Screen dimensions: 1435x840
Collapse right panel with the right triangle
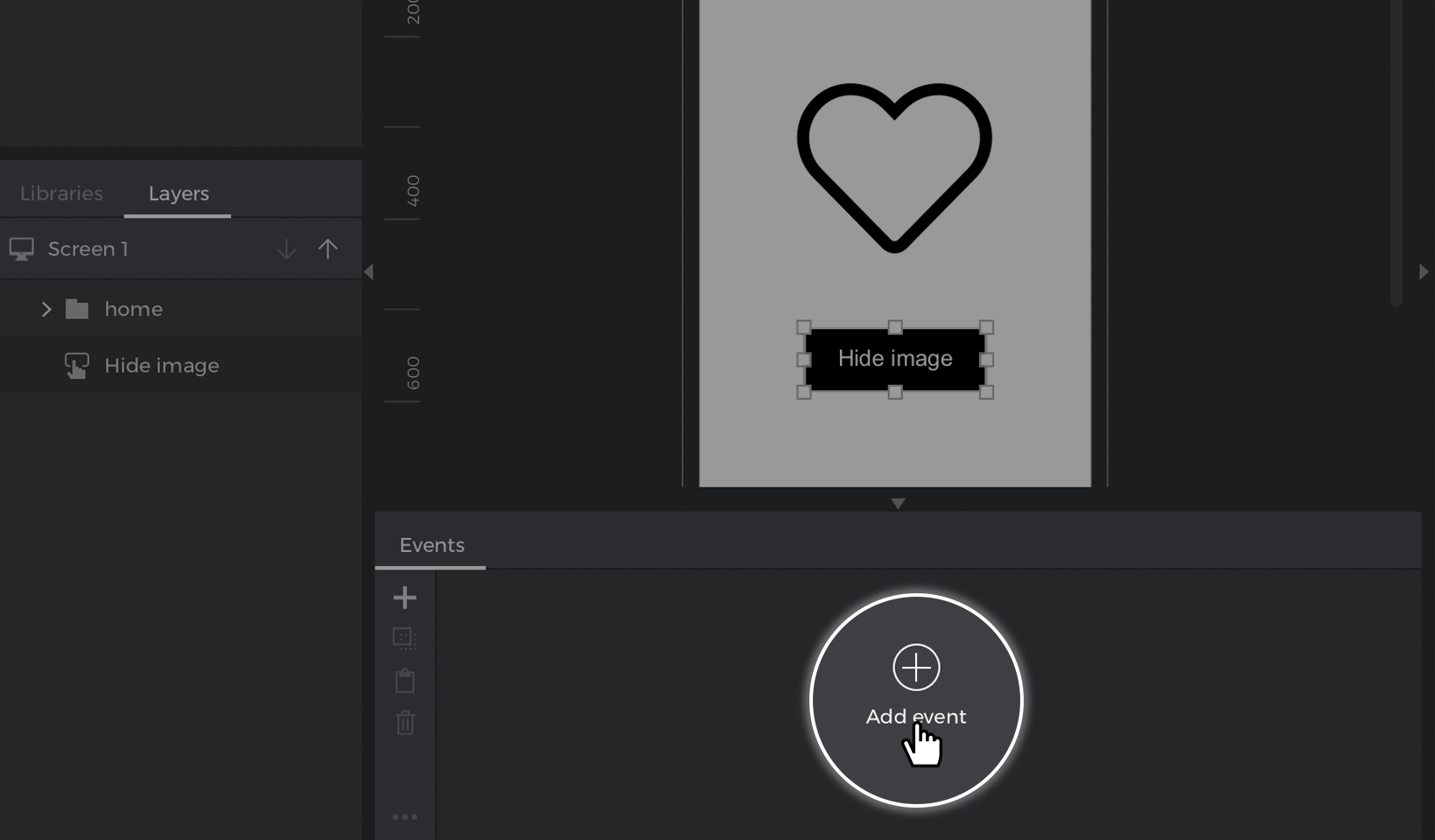(1424, 272)
